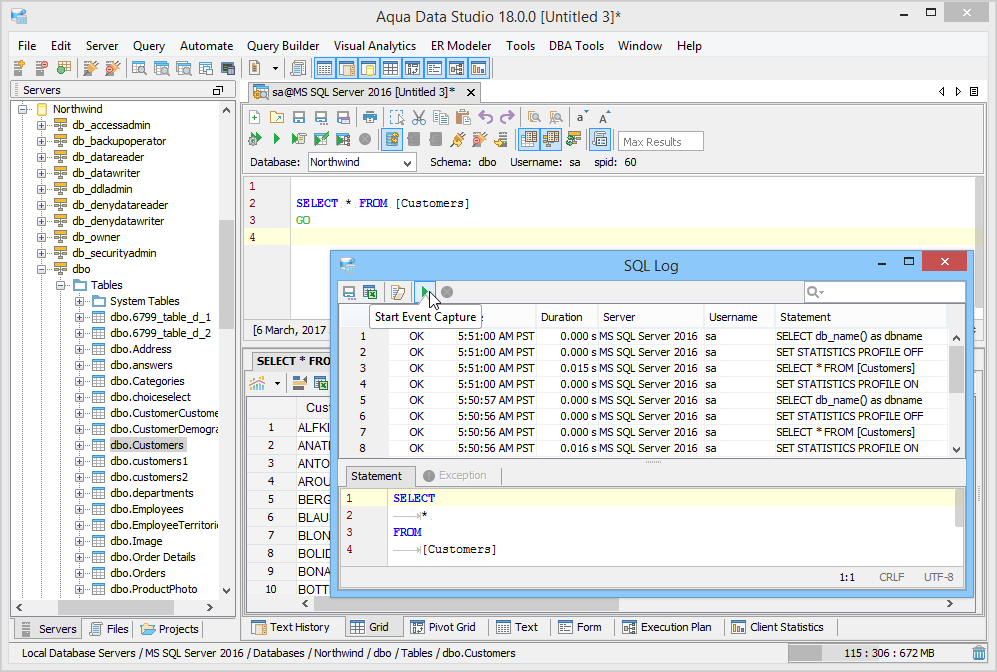
Task: Open the Database dropdown showing Northwind
Action: point(408,162)
